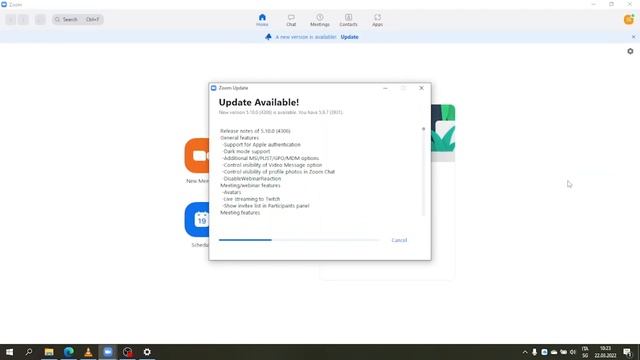The image size is (640, 360).
Task: Show hidden system tray icons
Action: point(525,352)
